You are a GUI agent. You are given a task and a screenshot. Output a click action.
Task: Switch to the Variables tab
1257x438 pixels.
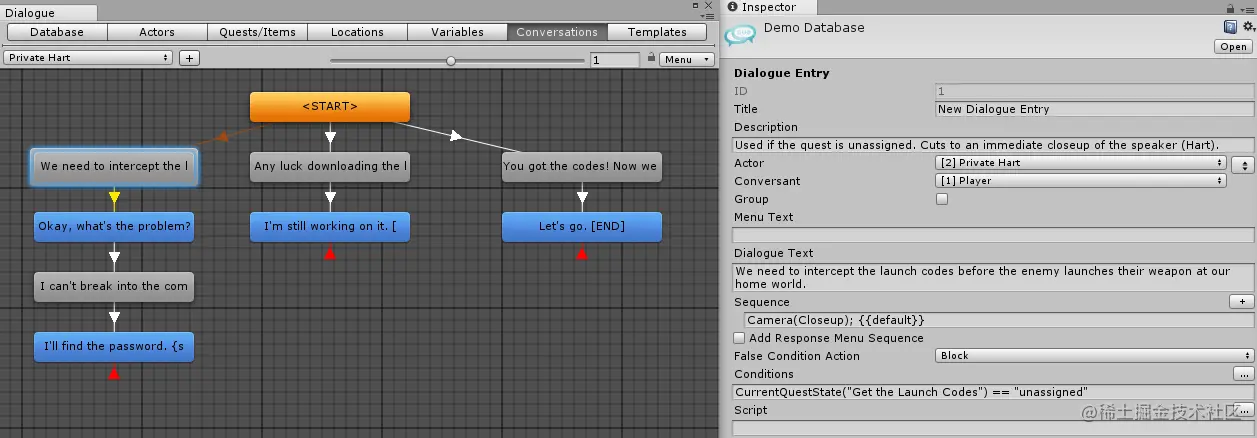(x=457, y=32)
